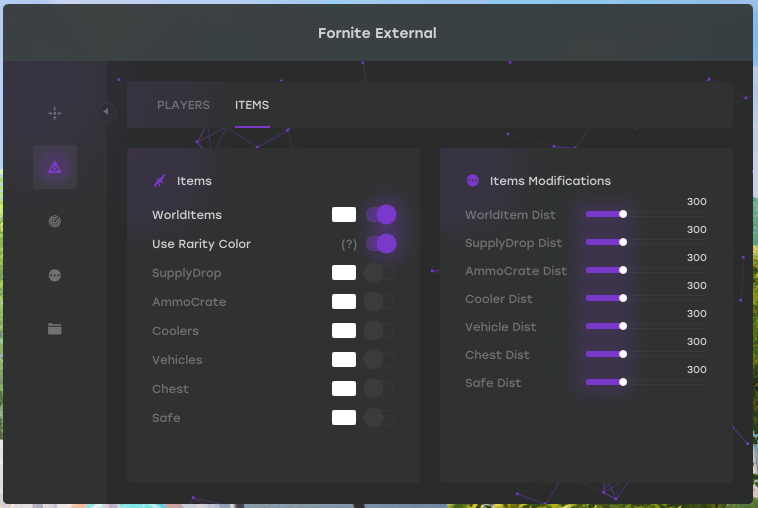
Task: Click the (?) help hint for Rarity Color
Action: 349,244
